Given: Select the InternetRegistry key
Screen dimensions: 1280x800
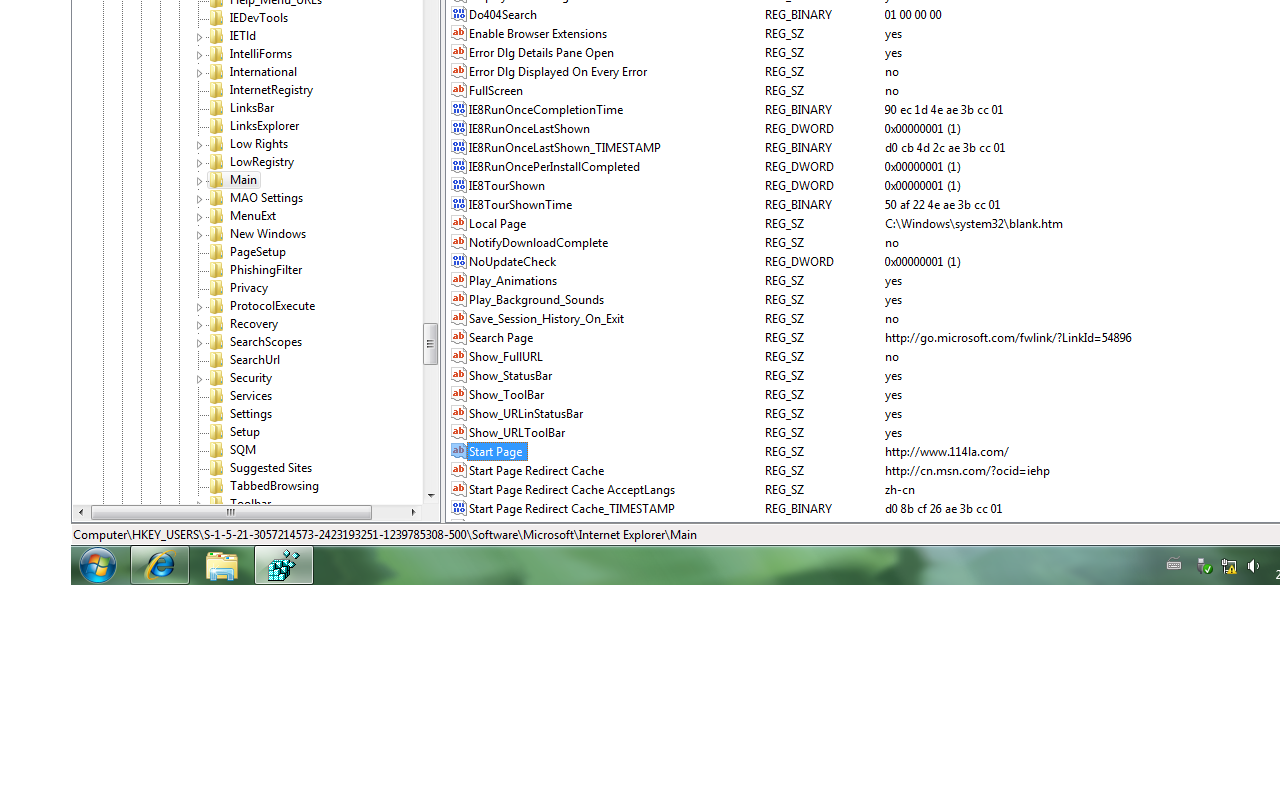Looking at the screenshot, I should pos(271,90).
